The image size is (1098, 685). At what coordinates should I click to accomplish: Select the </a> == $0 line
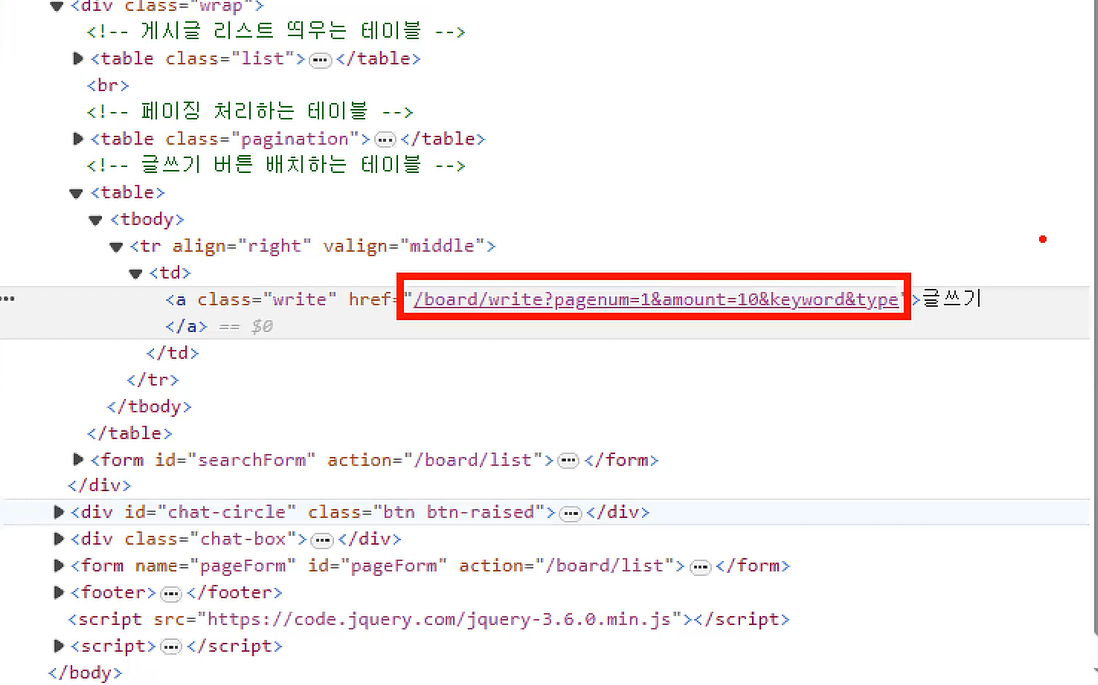pyautogui.click(x=219, y=326)
